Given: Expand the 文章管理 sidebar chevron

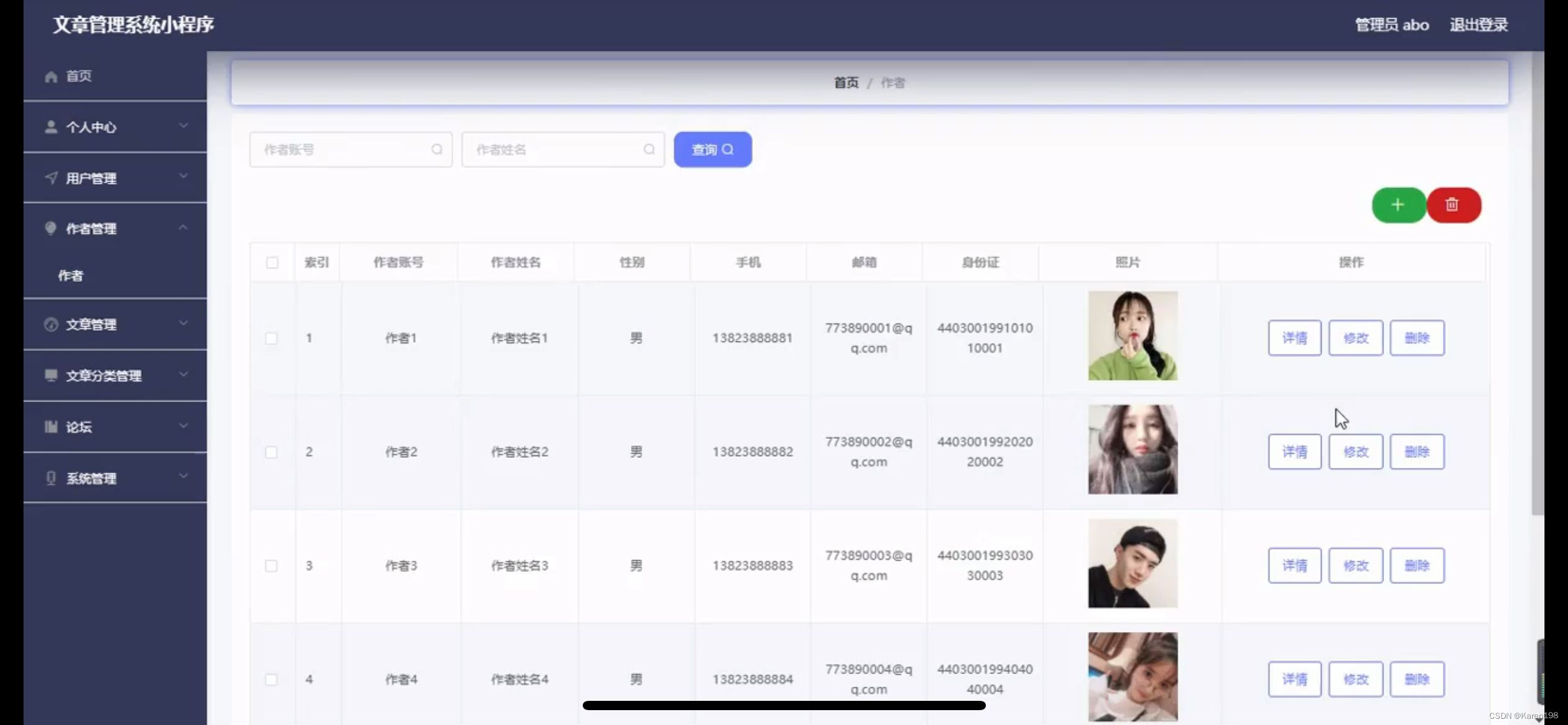Looking at the screenshot, I should (x=183, y=323).
